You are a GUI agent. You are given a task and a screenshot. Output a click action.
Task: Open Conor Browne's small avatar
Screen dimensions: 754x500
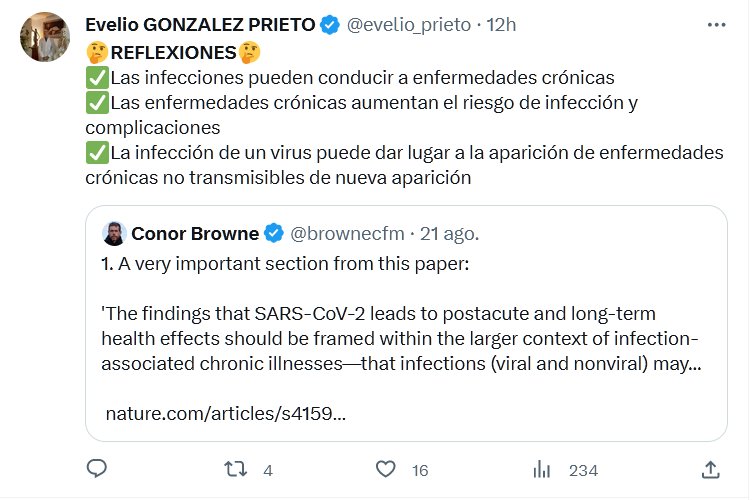[113, 234]
